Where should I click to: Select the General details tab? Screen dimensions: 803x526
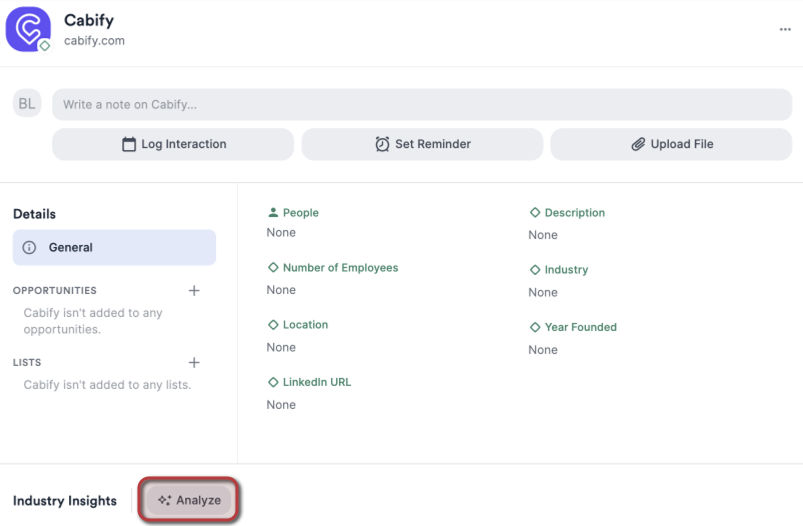[x=114, y=248]
